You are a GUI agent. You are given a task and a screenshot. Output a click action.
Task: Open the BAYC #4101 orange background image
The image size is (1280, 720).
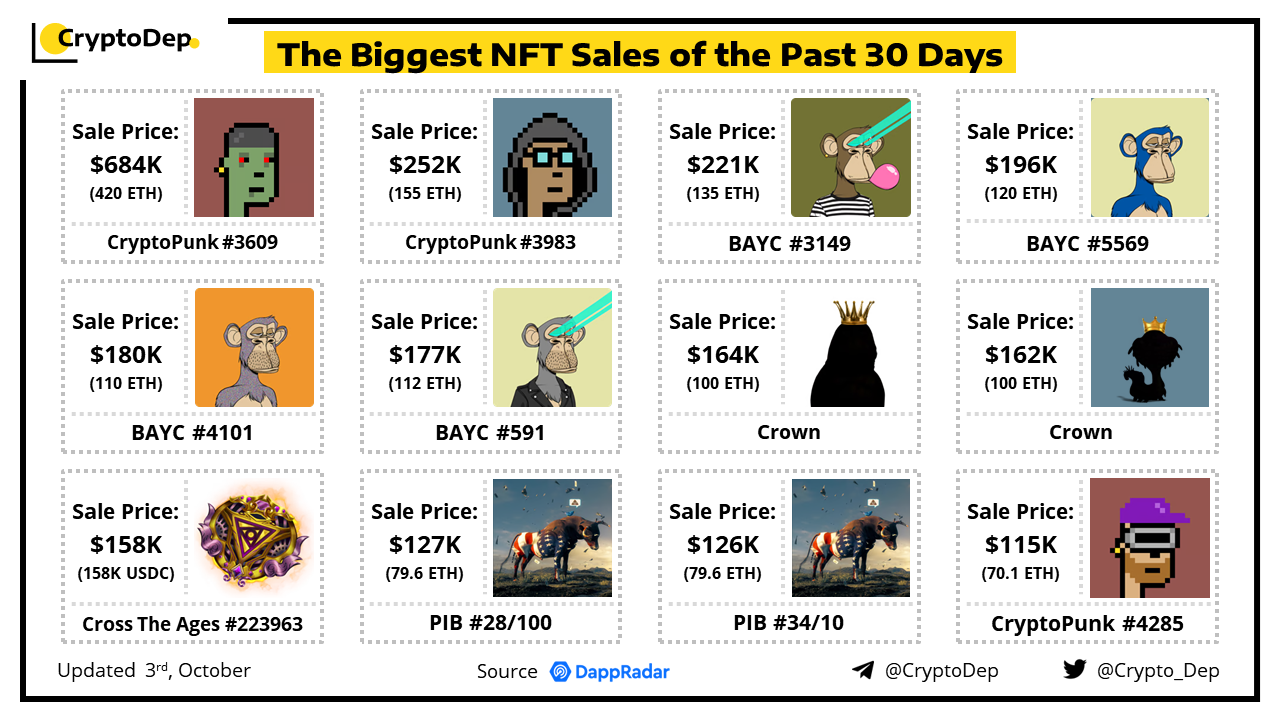[254, 347]
